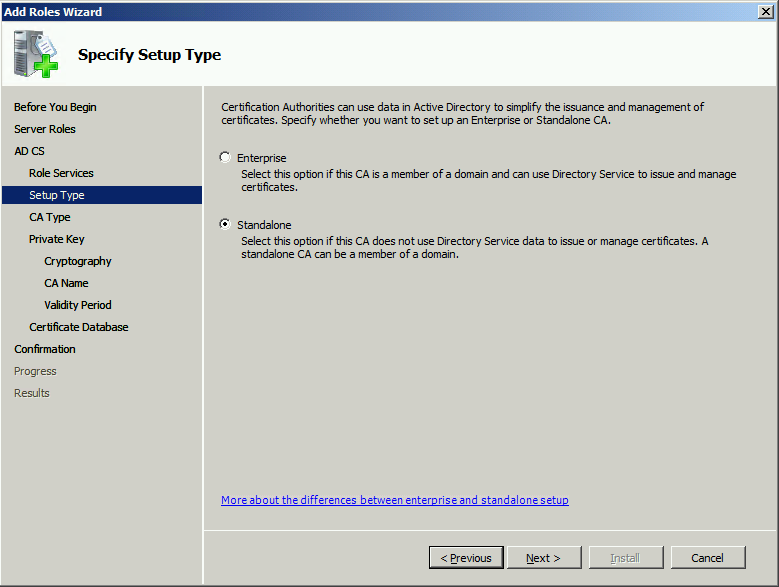
Task: Open the CA Name step
Action: tap(66, 283)
